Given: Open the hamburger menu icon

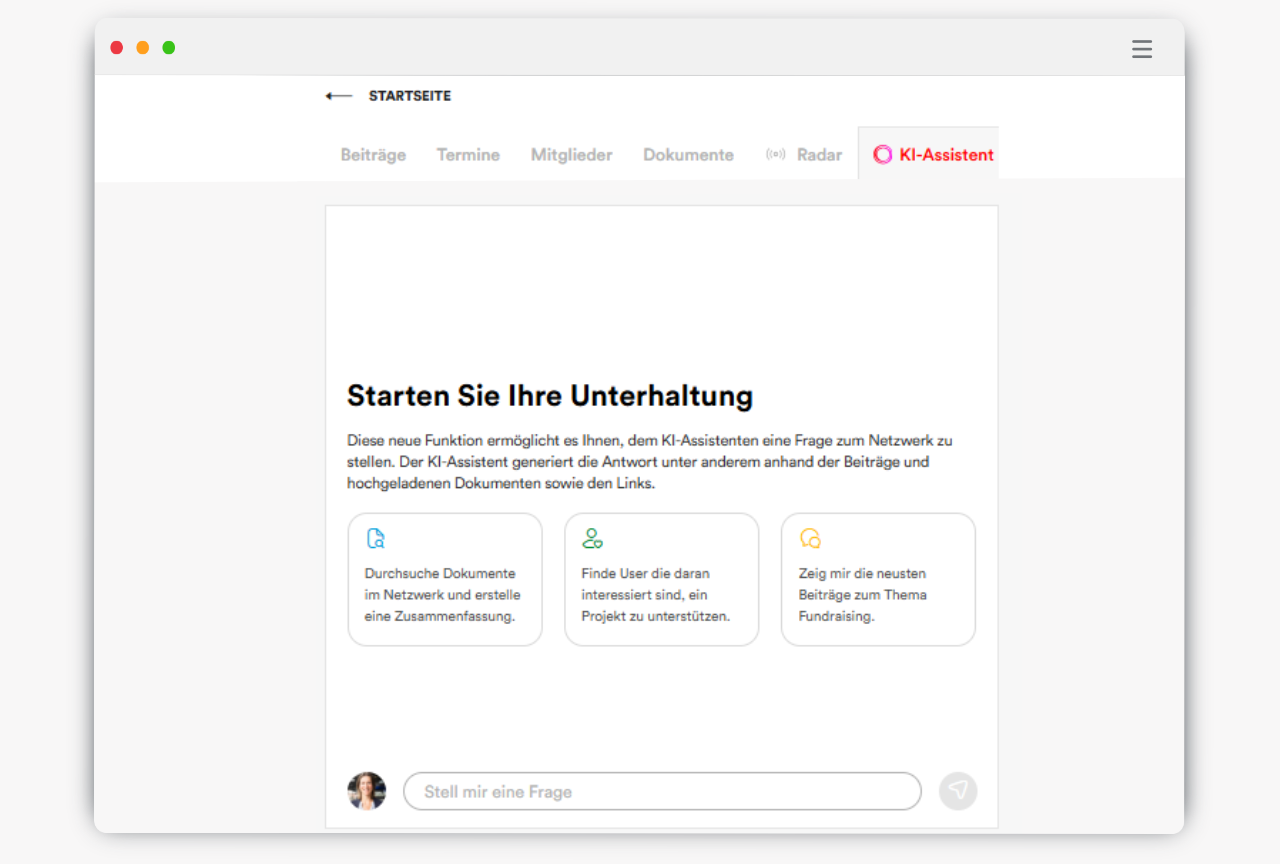Looking at the screenshot, I should 1141,49.
